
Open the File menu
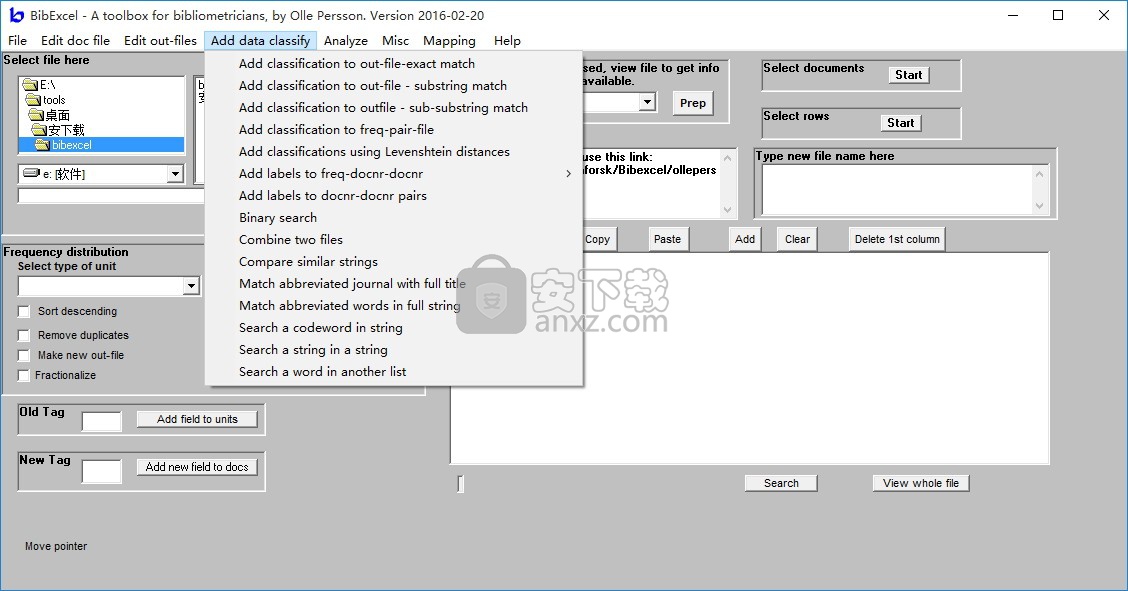17,41
